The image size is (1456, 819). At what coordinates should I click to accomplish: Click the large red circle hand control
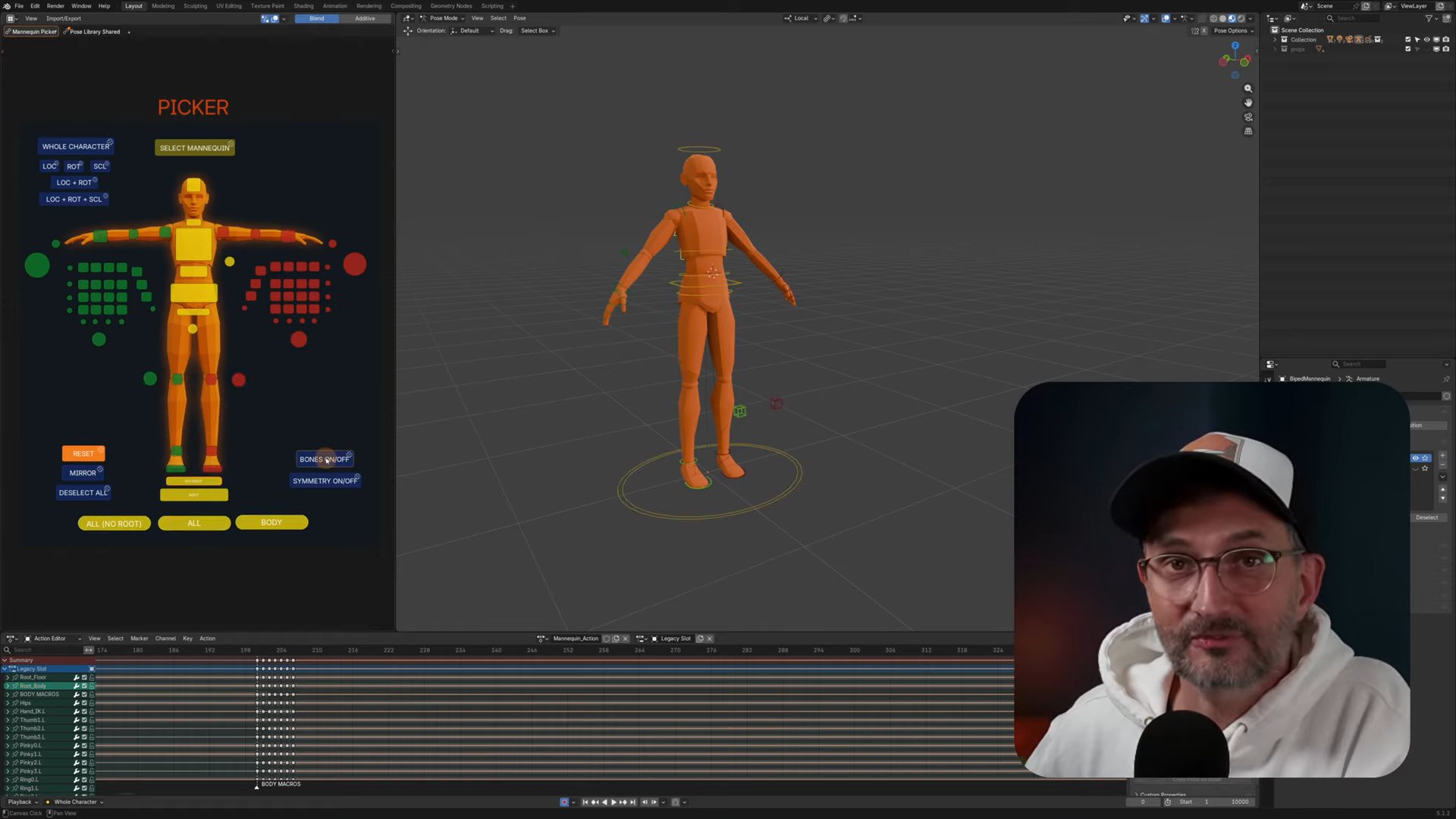pyautogui.click(x=355, y=264)
